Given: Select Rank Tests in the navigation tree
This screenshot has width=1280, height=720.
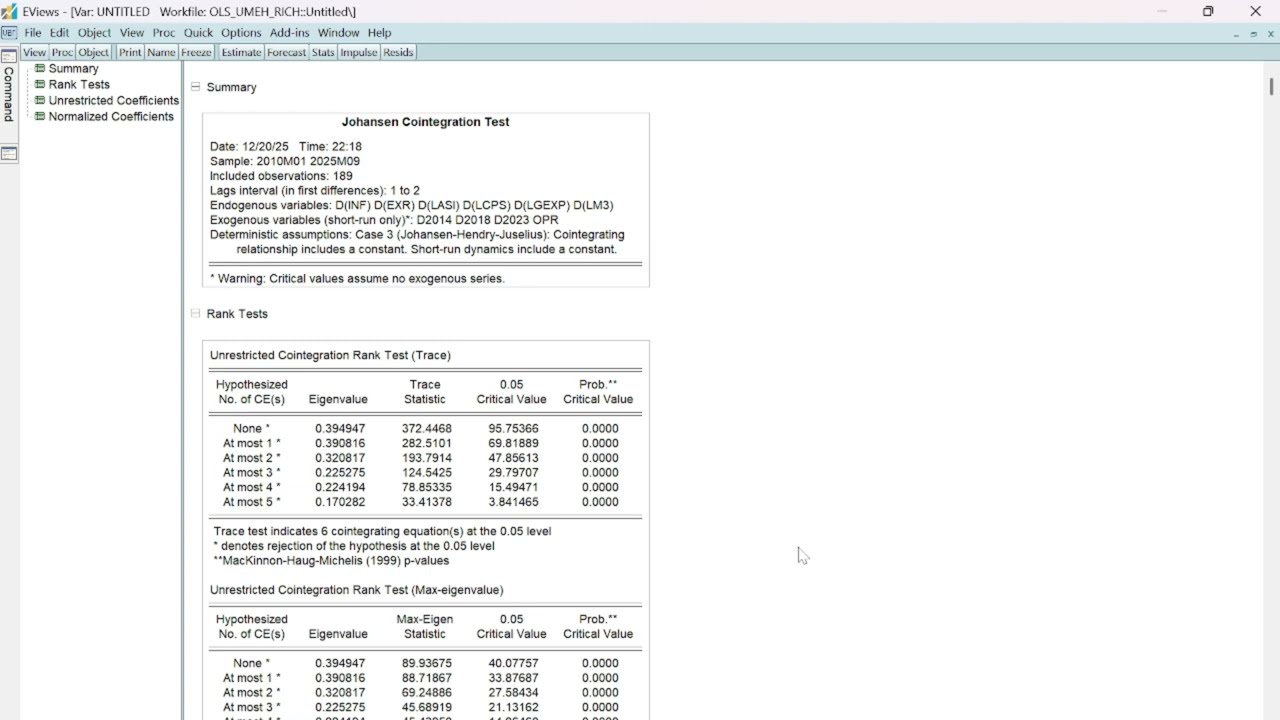Looking at the screenshot, I should pyautogui.click(x=79, y=85).
